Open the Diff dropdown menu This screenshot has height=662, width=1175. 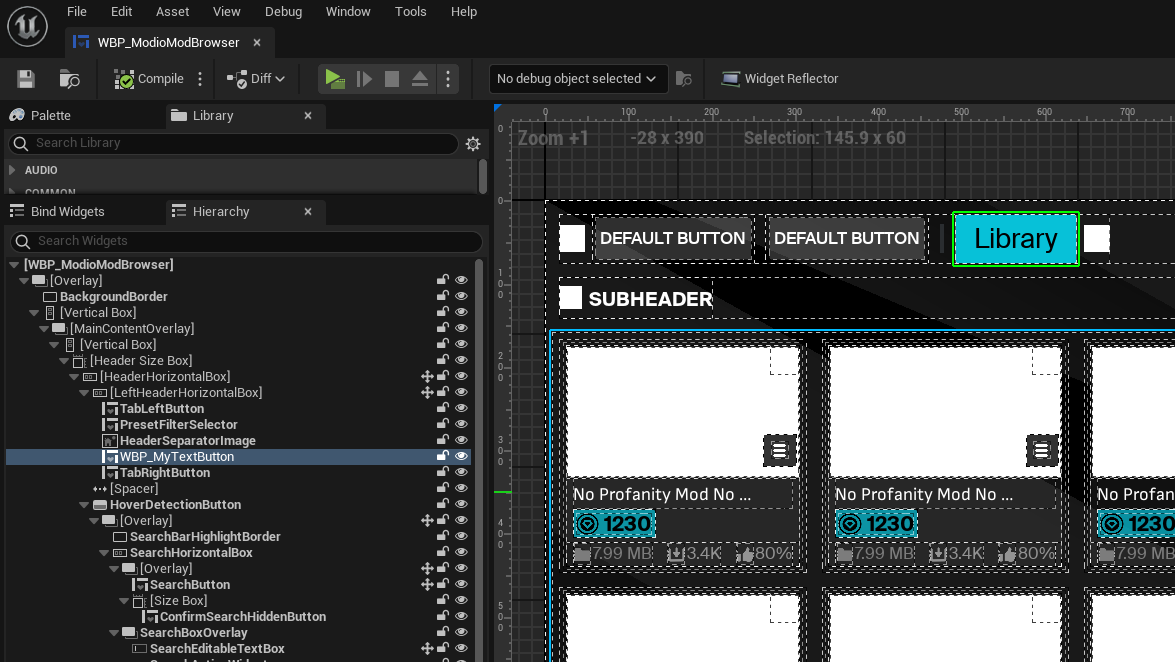click(x=257, y=79)
